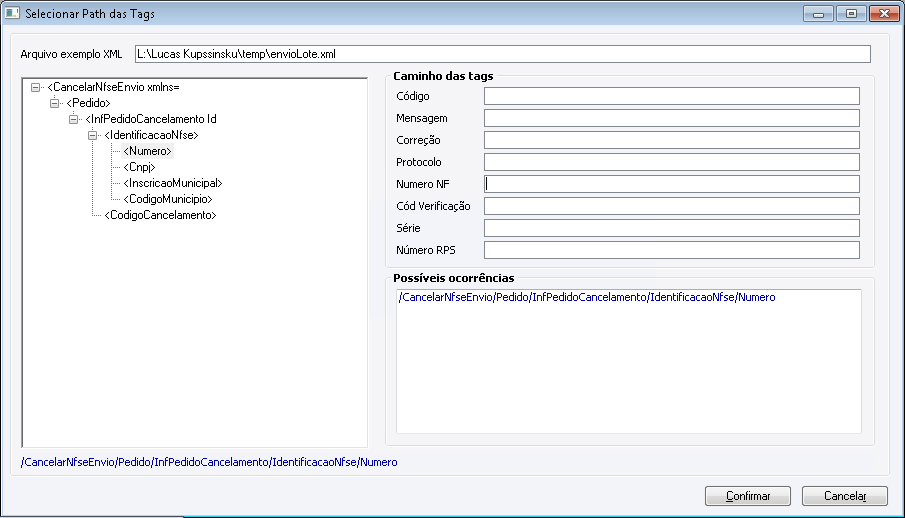Image resolution: width=905 pixels, height=518 pixels.
Task: Focus the Código input field
Action: pyautogui.click(x=672, y=96)
